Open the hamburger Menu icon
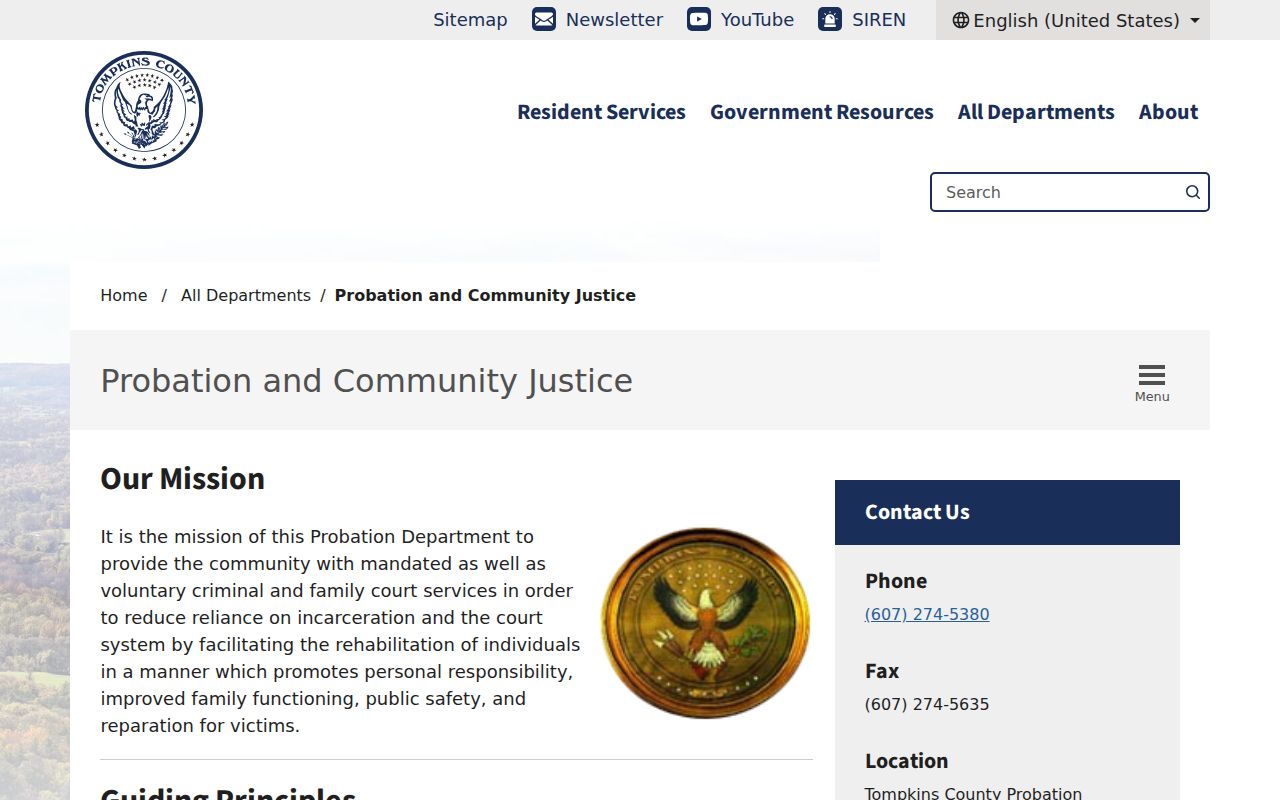The height and width of the screenshot is (800, 1280). (1152, 381)
